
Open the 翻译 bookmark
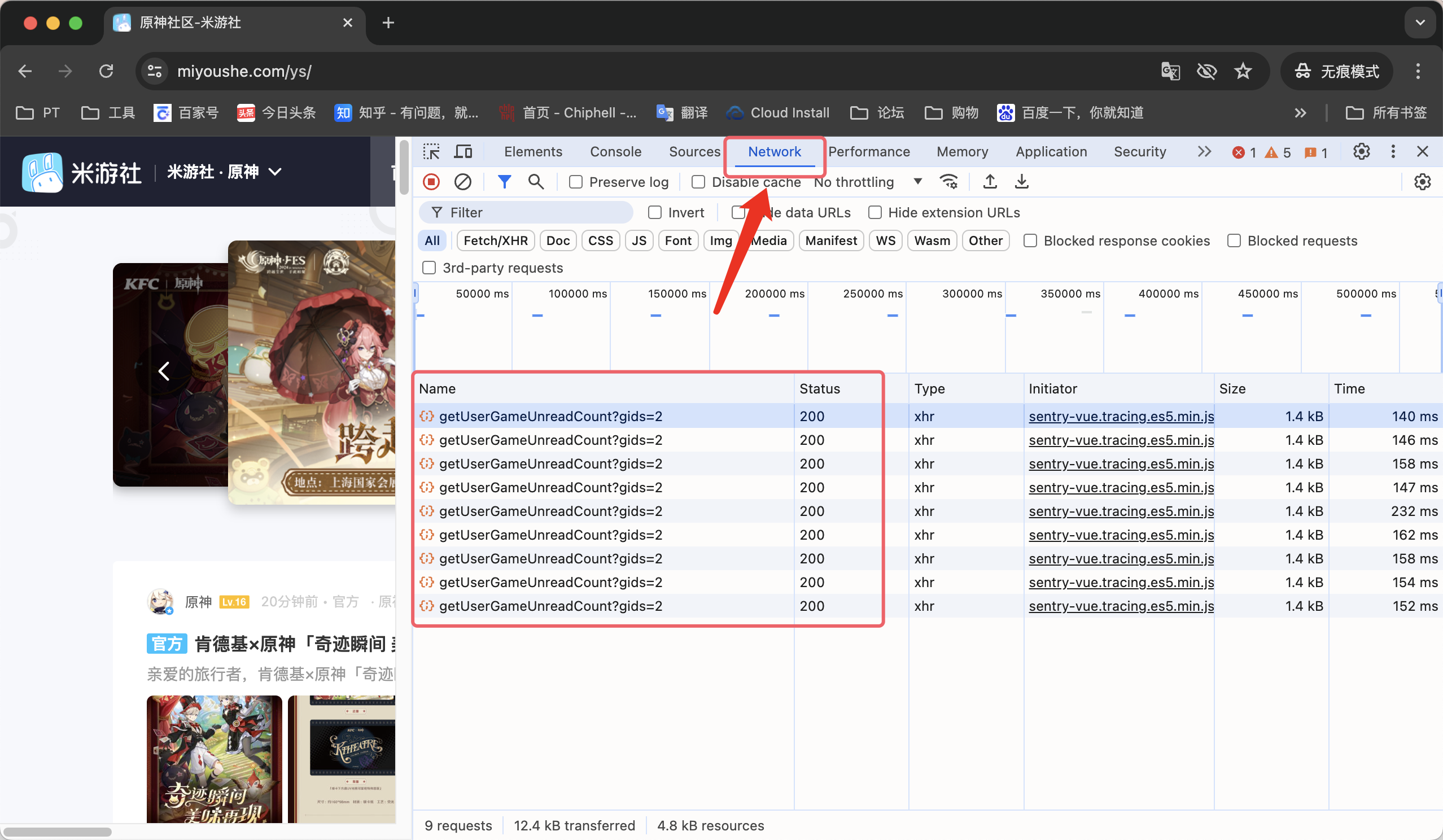pos(682,113)
